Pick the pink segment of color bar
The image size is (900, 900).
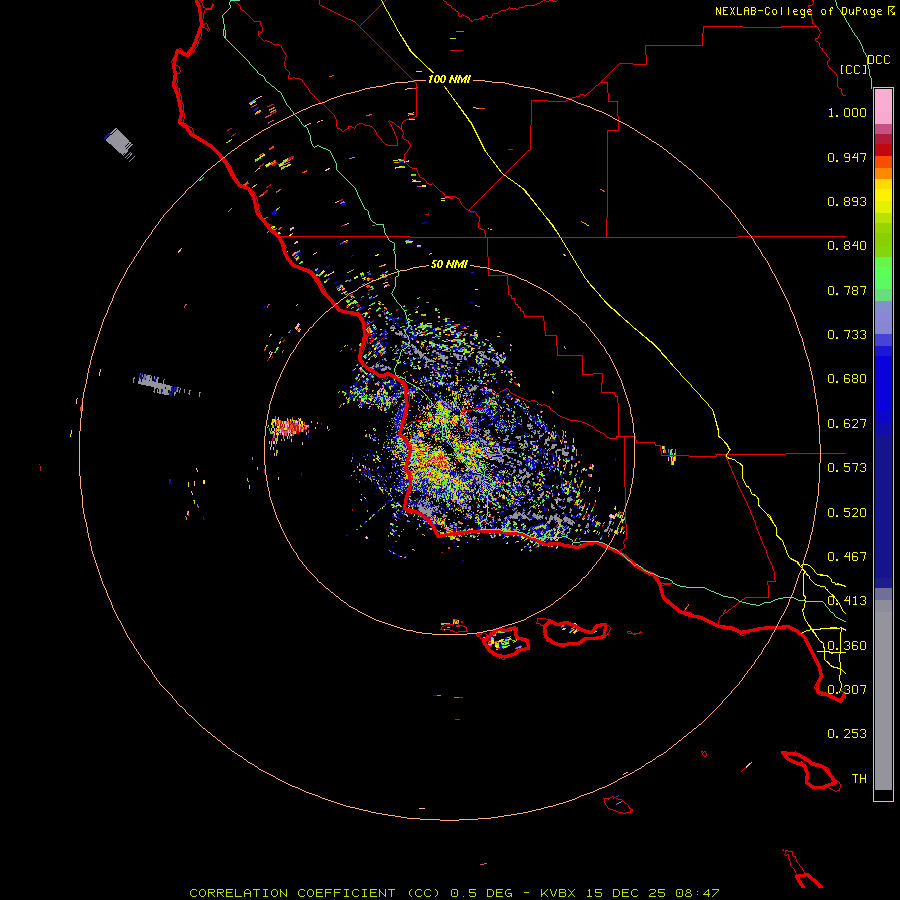[x=883, y=107]
